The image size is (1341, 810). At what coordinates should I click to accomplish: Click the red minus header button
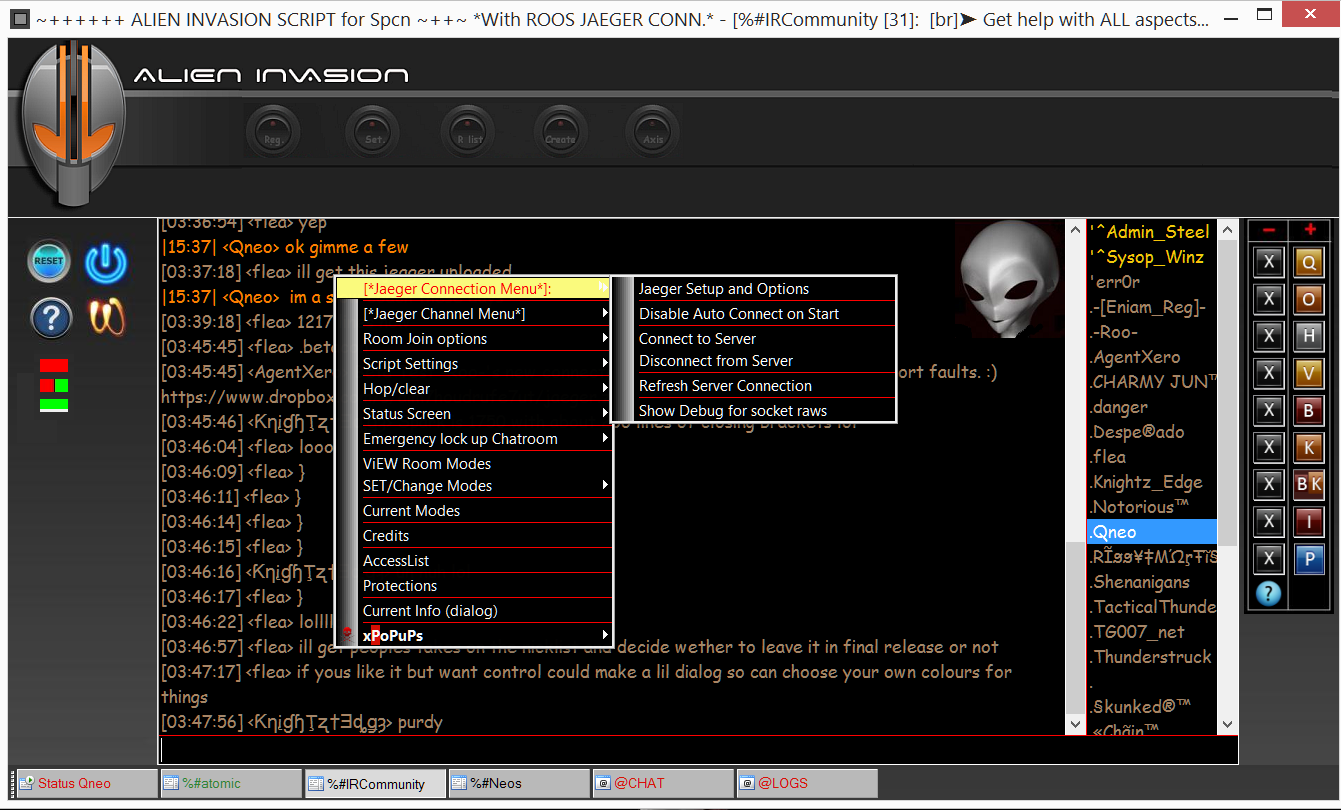click(1269, 231)
